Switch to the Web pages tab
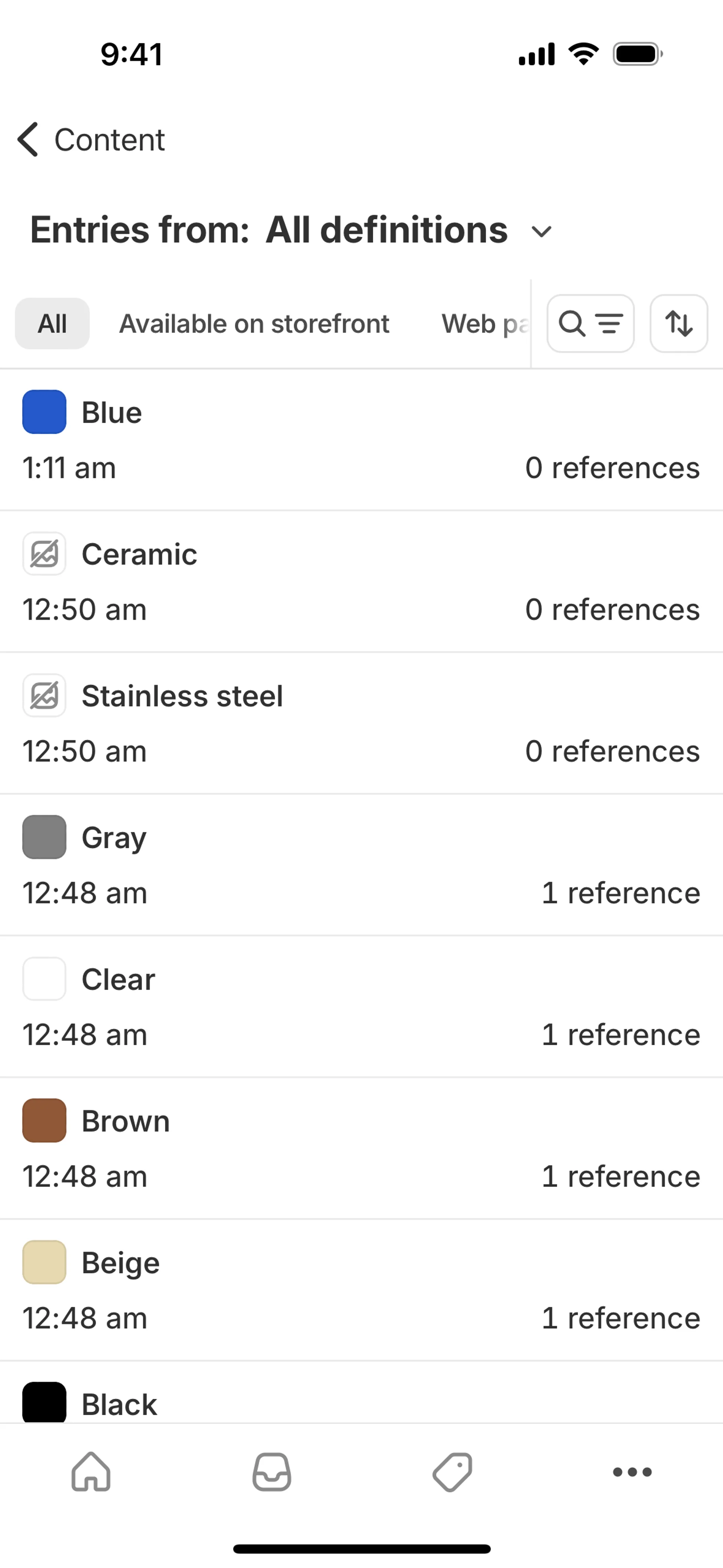This screenshot has width=723, height=1568. [484, 324]
